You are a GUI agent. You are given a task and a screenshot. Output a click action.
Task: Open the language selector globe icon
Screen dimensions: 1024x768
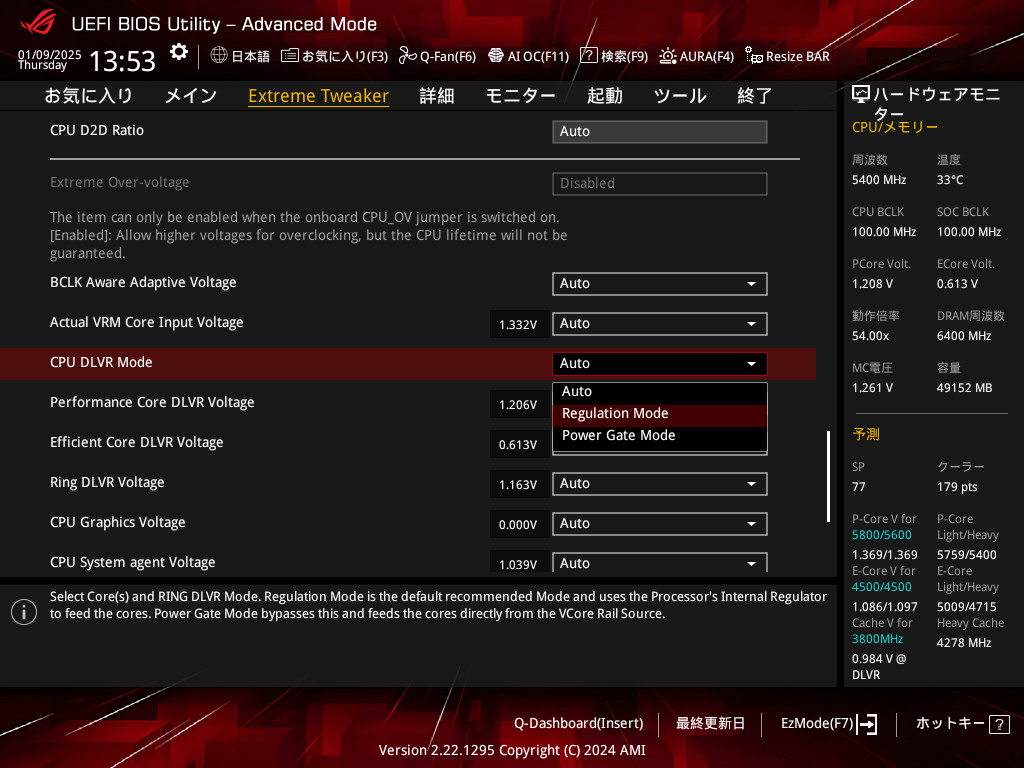(219, 56)
